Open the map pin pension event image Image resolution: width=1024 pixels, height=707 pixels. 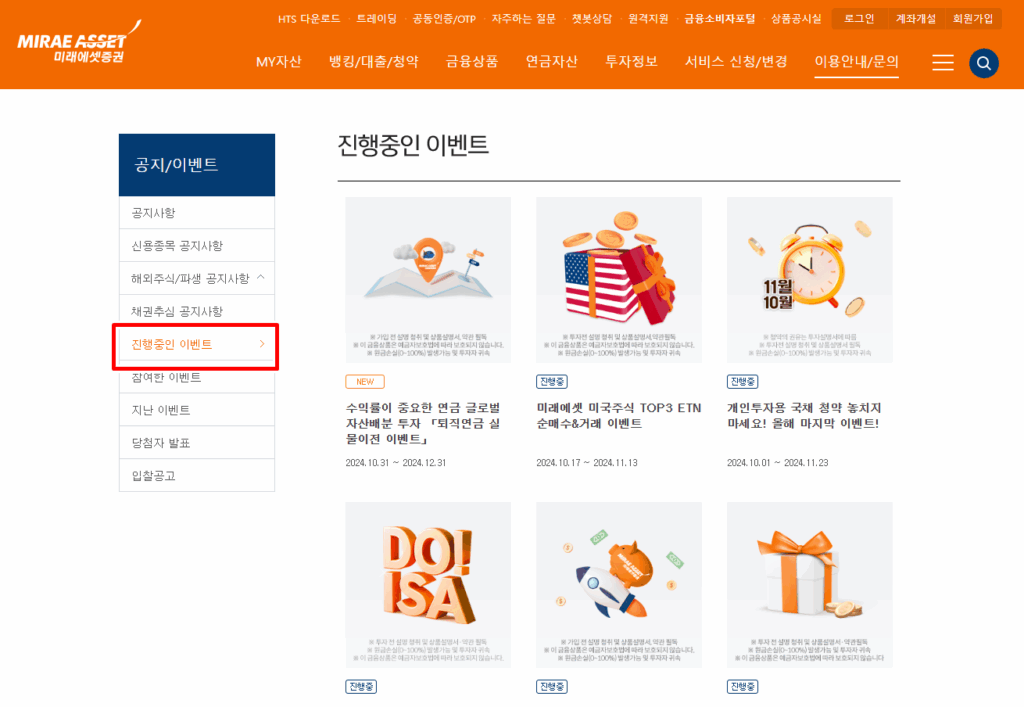[x=428, y=279]
